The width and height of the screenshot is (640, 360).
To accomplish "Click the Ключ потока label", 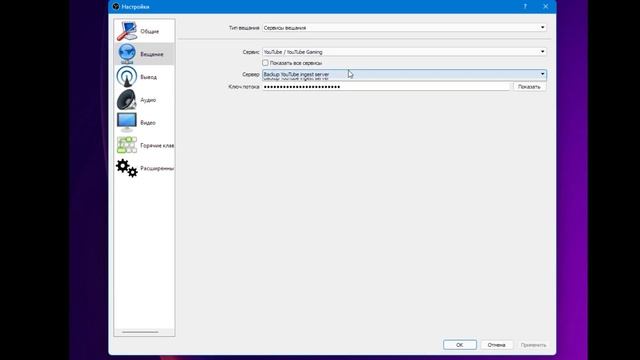I will [x=244, y=87].
